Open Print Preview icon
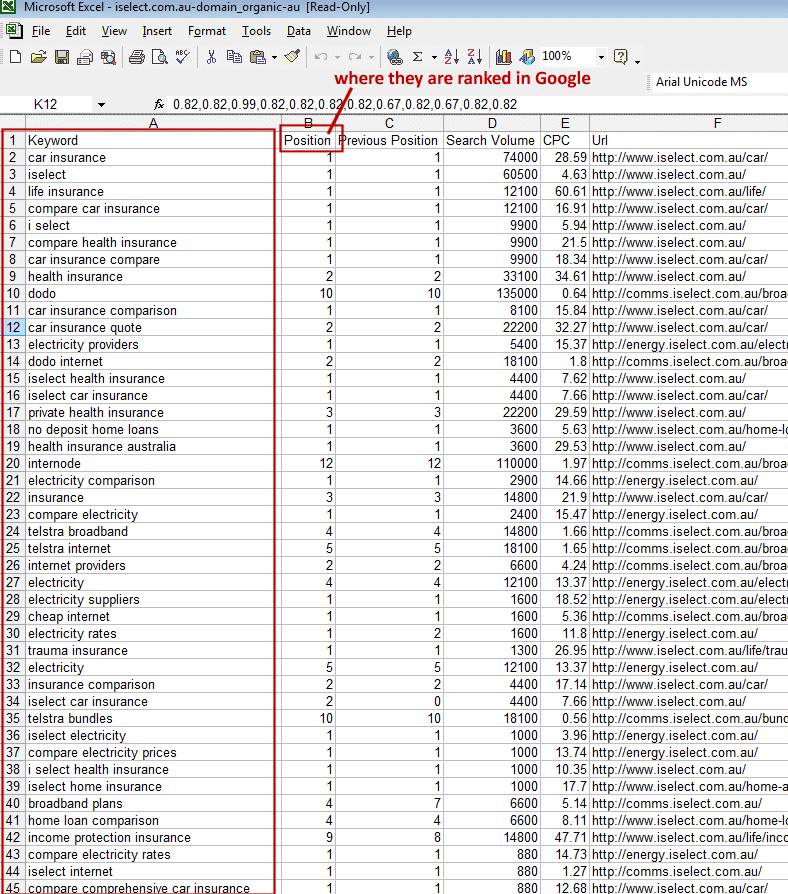The image size is (788, 894). [x=160, y=56]
